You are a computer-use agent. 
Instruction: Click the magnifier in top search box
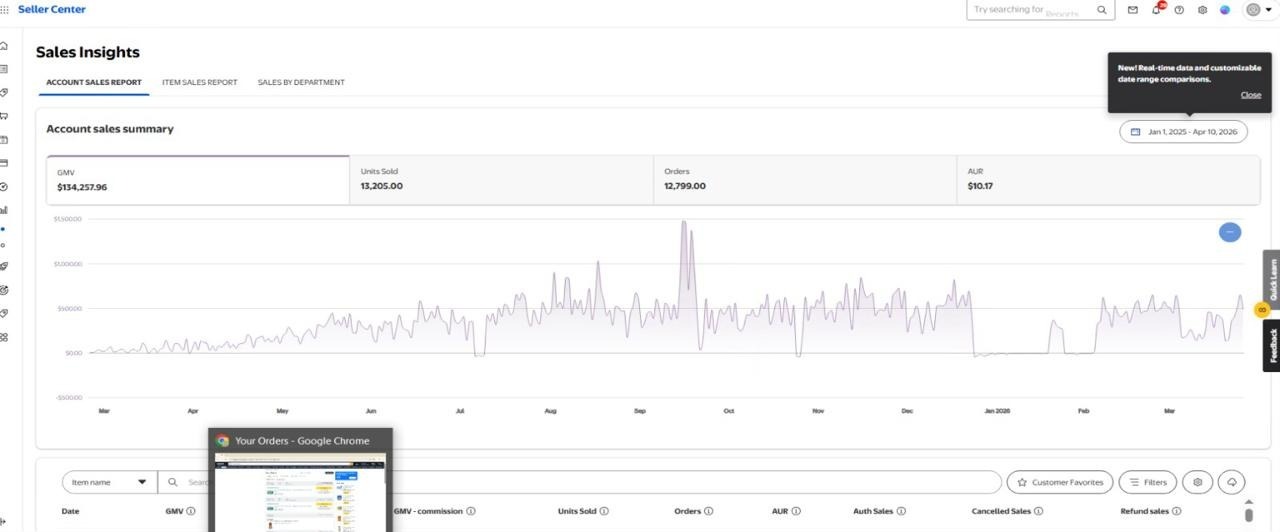pyautogui.click(x=1102, y=10)
